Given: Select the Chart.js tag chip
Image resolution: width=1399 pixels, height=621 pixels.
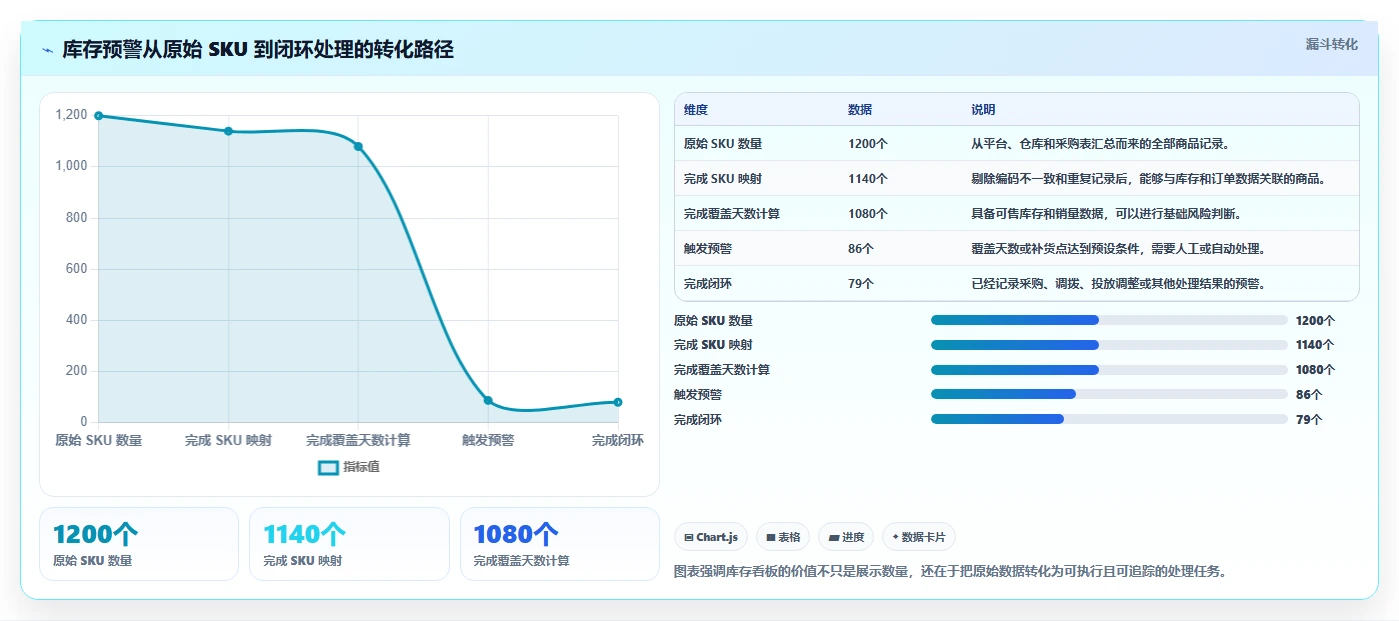Looking at the screenshot, I should click(x=711, y=537).
